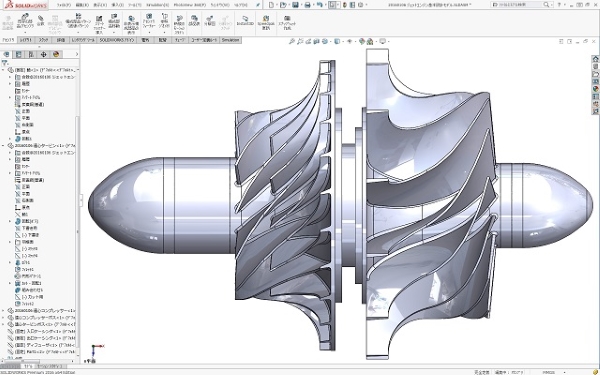The image size is (600, 375).
Task: Toggle the Select tool in the quick access bar
Action: coord(333,5)
